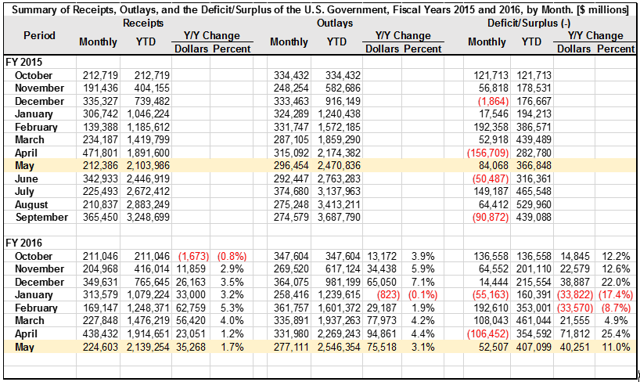This screenshot has height=382, width=640.
Task: Click the Outlays group header
Action: pyautogui.click(x=335, y=23)
